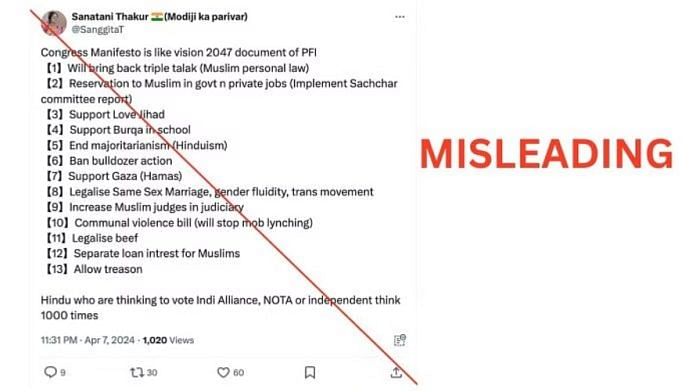Click the reply speech bubble icon
Image resolution: width=696 pixels, height=392 pixels.
pyautogui.click(x=50, y=372)
